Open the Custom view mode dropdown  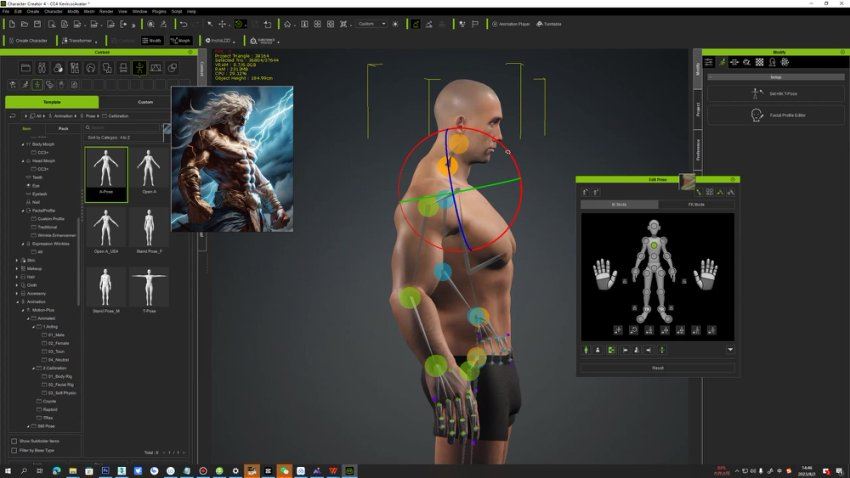371,24
